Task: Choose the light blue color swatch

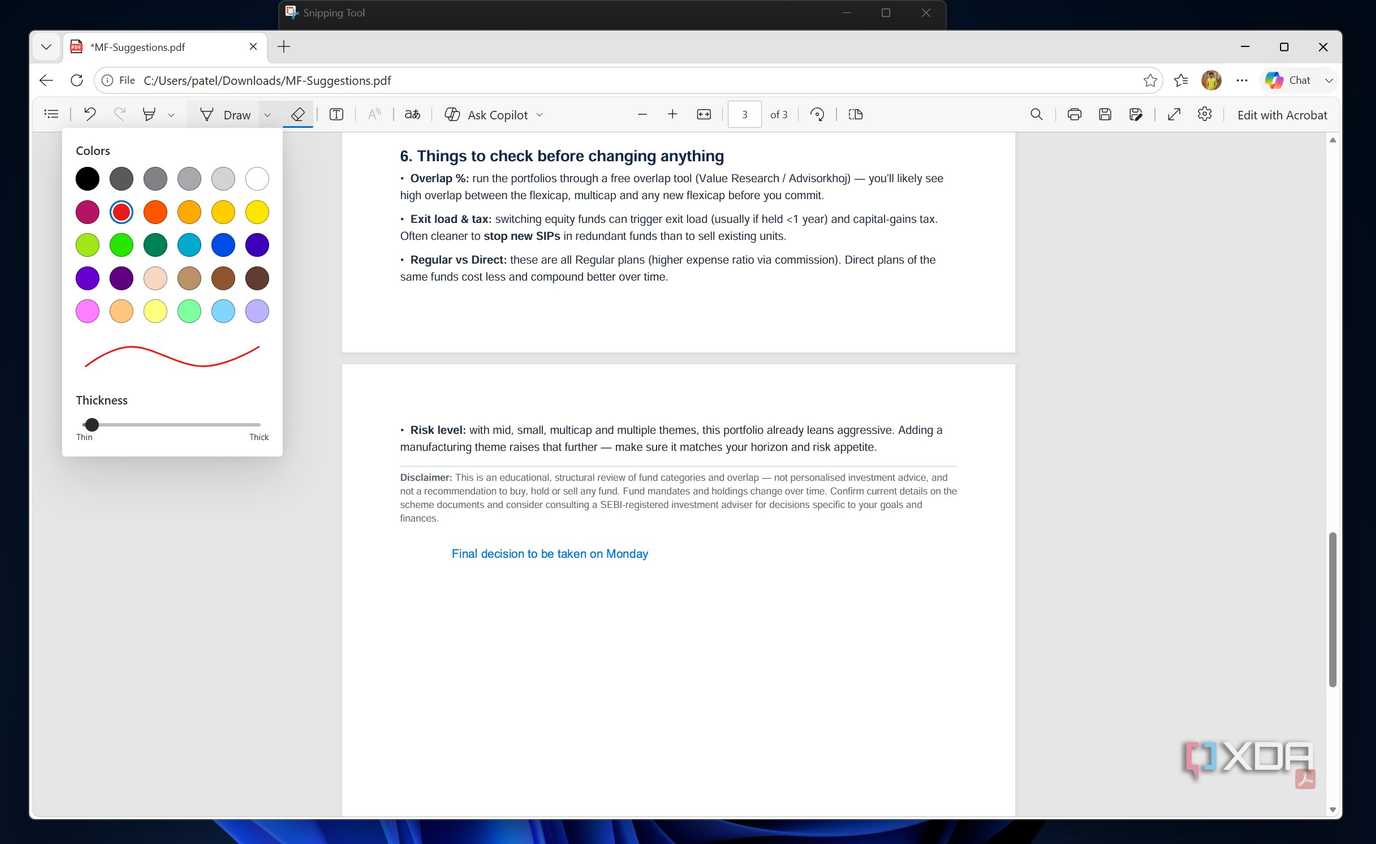Action: tap(223, 311)
